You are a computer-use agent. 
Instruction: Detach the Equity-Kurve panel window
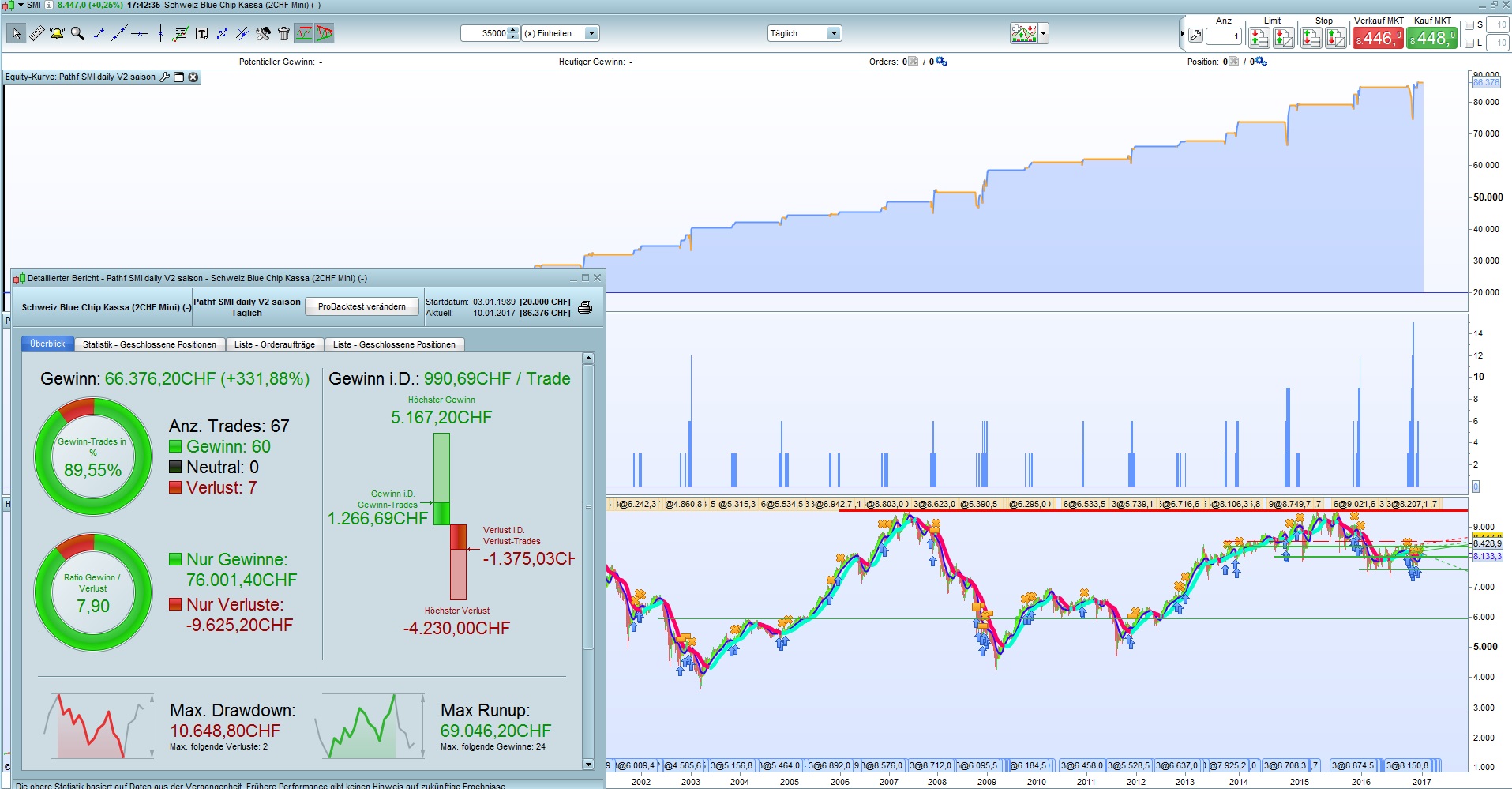pos(179,77)
